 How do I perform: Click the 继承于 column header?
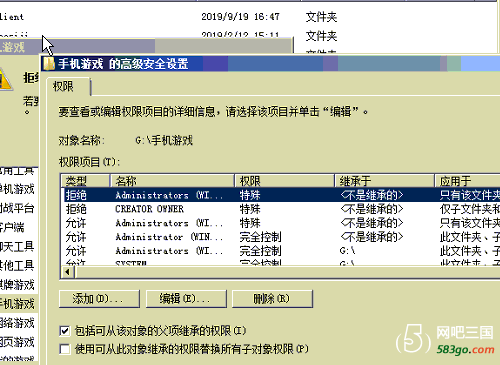384,181
